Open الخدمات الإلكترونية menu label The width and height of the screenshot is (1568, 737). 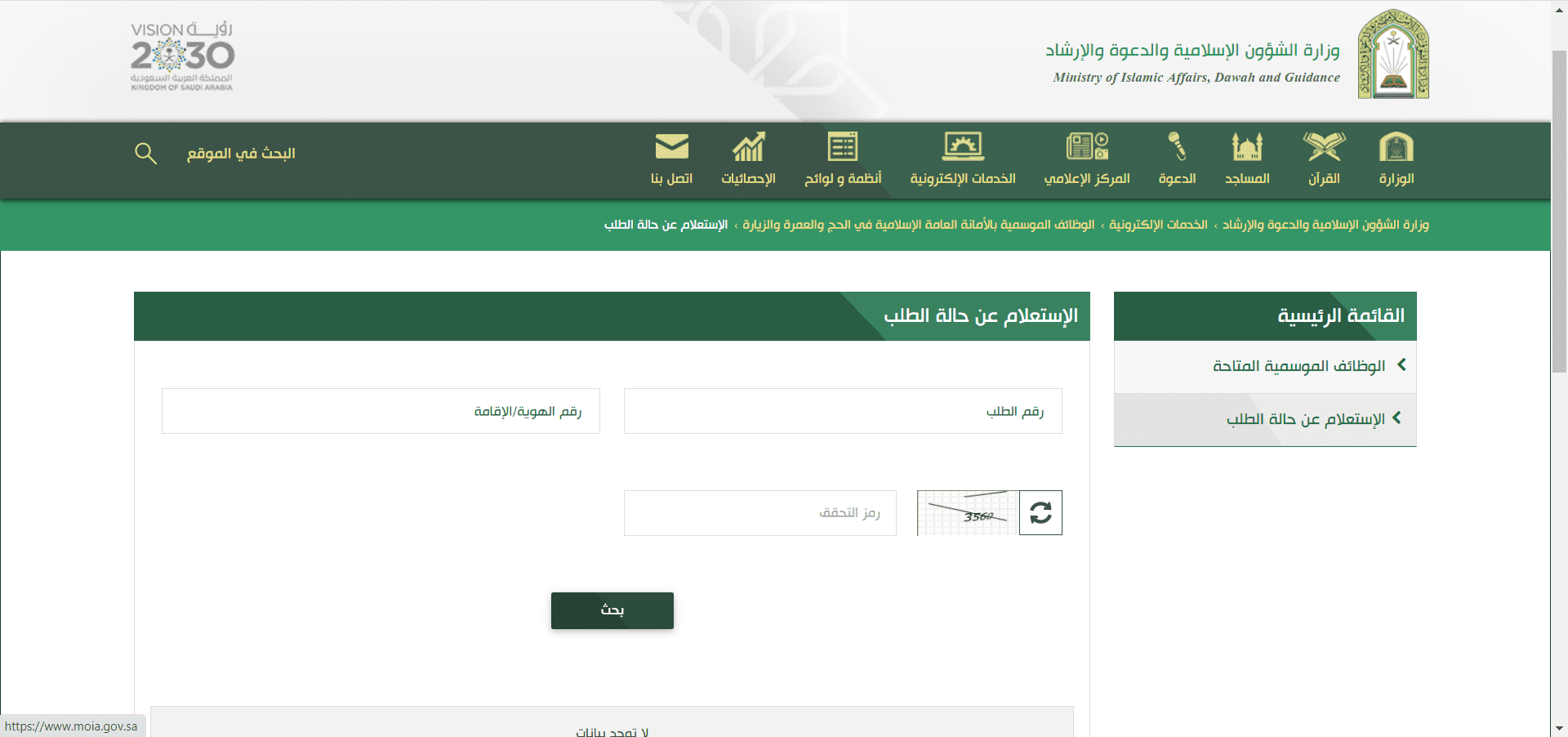[x=963, y=179]
